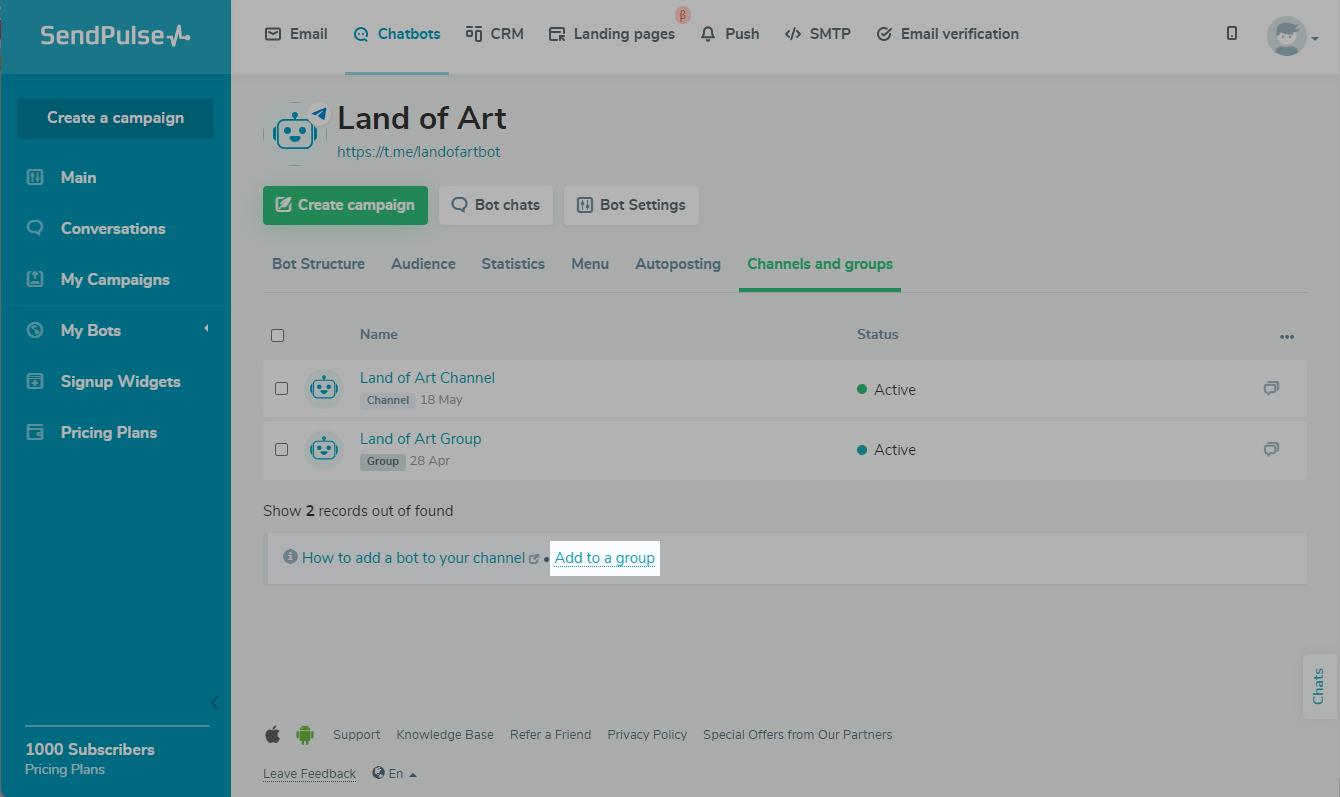Click the Name column header

click(x=379, y=335)
